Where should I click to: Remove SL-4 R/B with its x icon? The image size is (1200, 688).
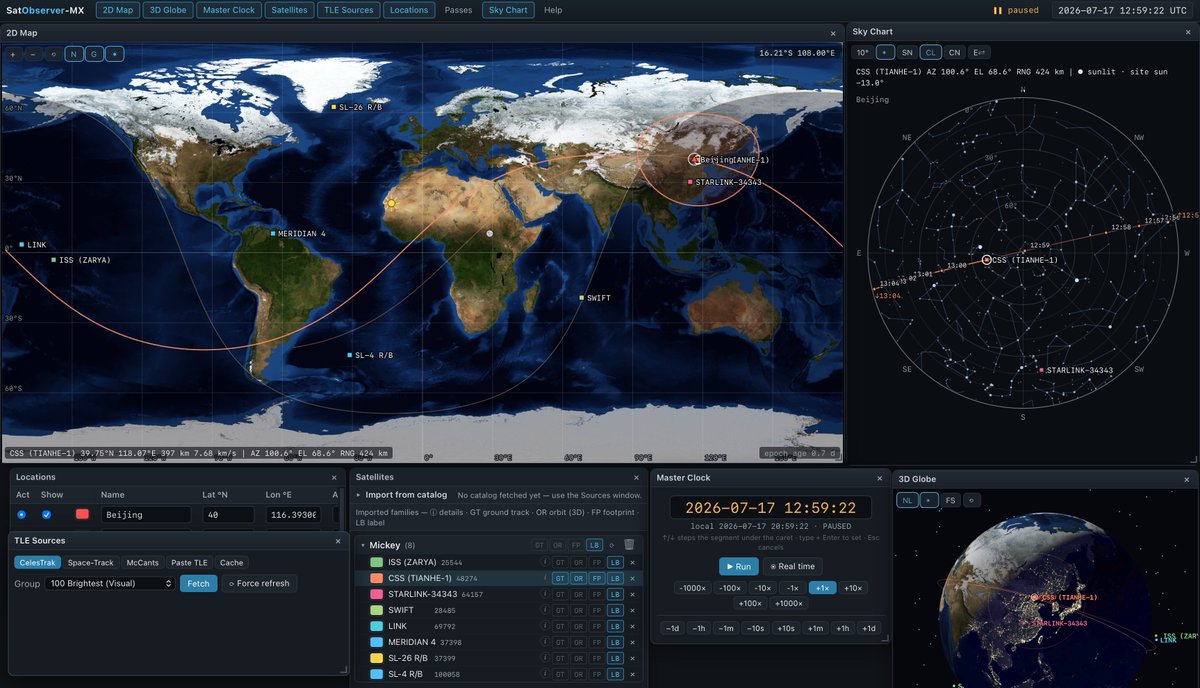[x=632, y=674]
